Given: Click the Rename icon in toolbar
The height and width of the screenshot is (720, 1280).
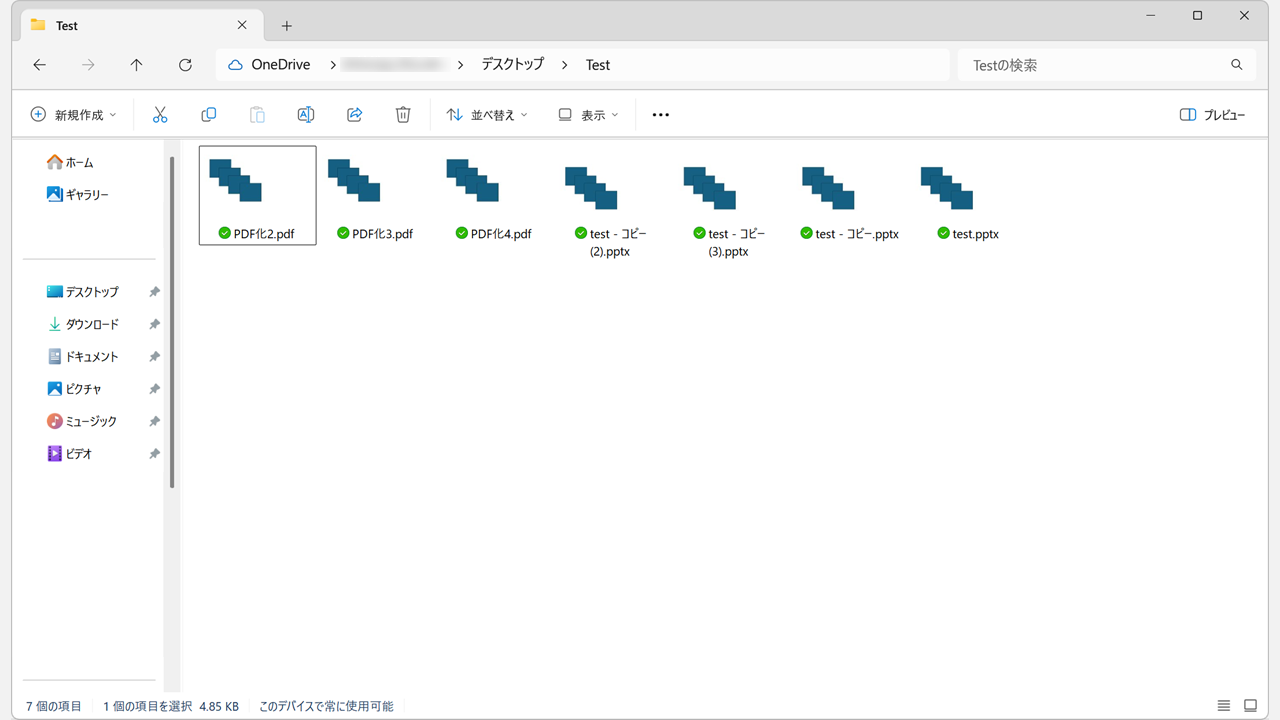Looking at the screenshot, I should [x=306, y=115].
